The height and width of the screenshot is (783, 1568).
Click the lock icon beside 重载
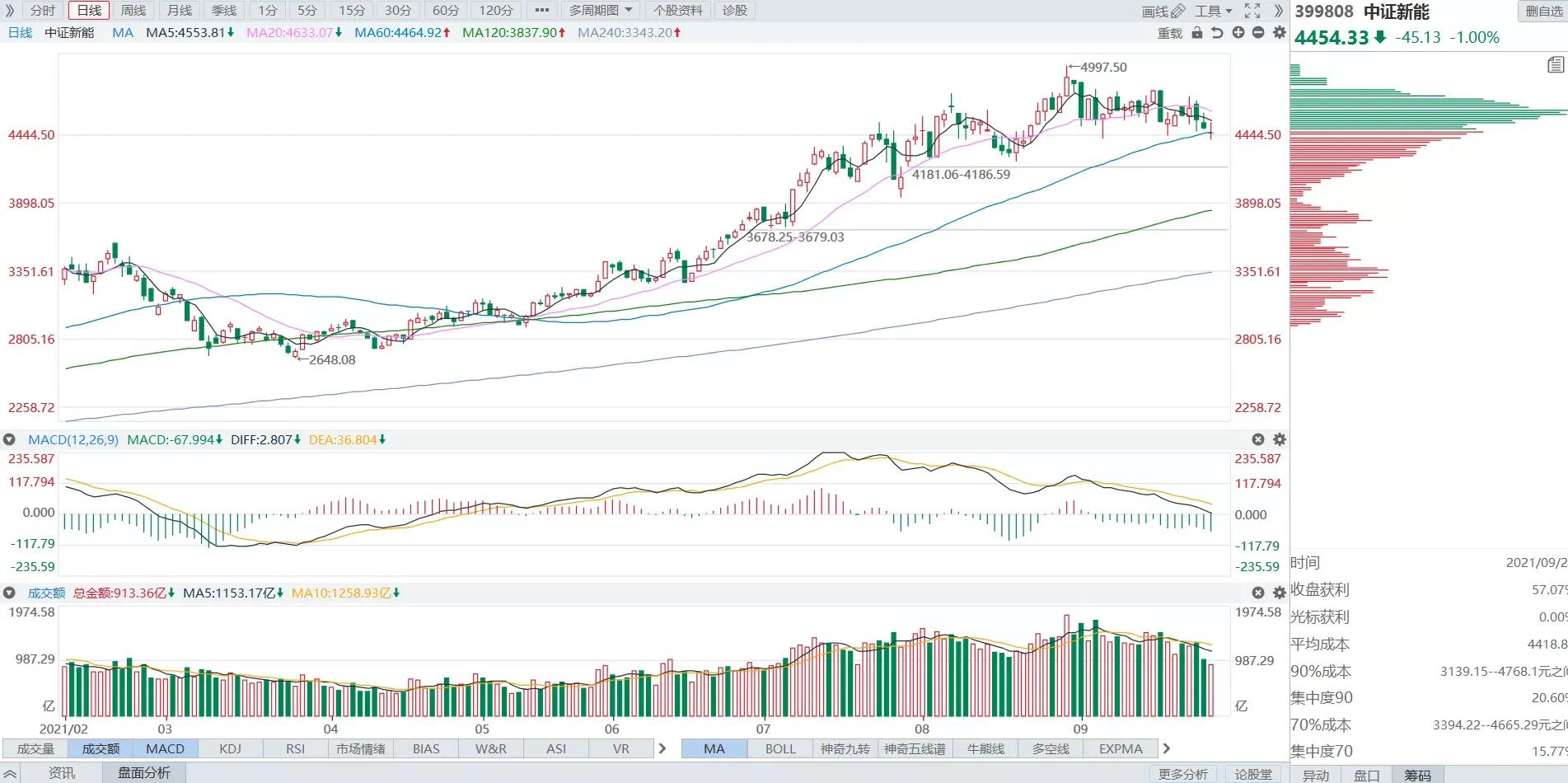click(1197, 32)
